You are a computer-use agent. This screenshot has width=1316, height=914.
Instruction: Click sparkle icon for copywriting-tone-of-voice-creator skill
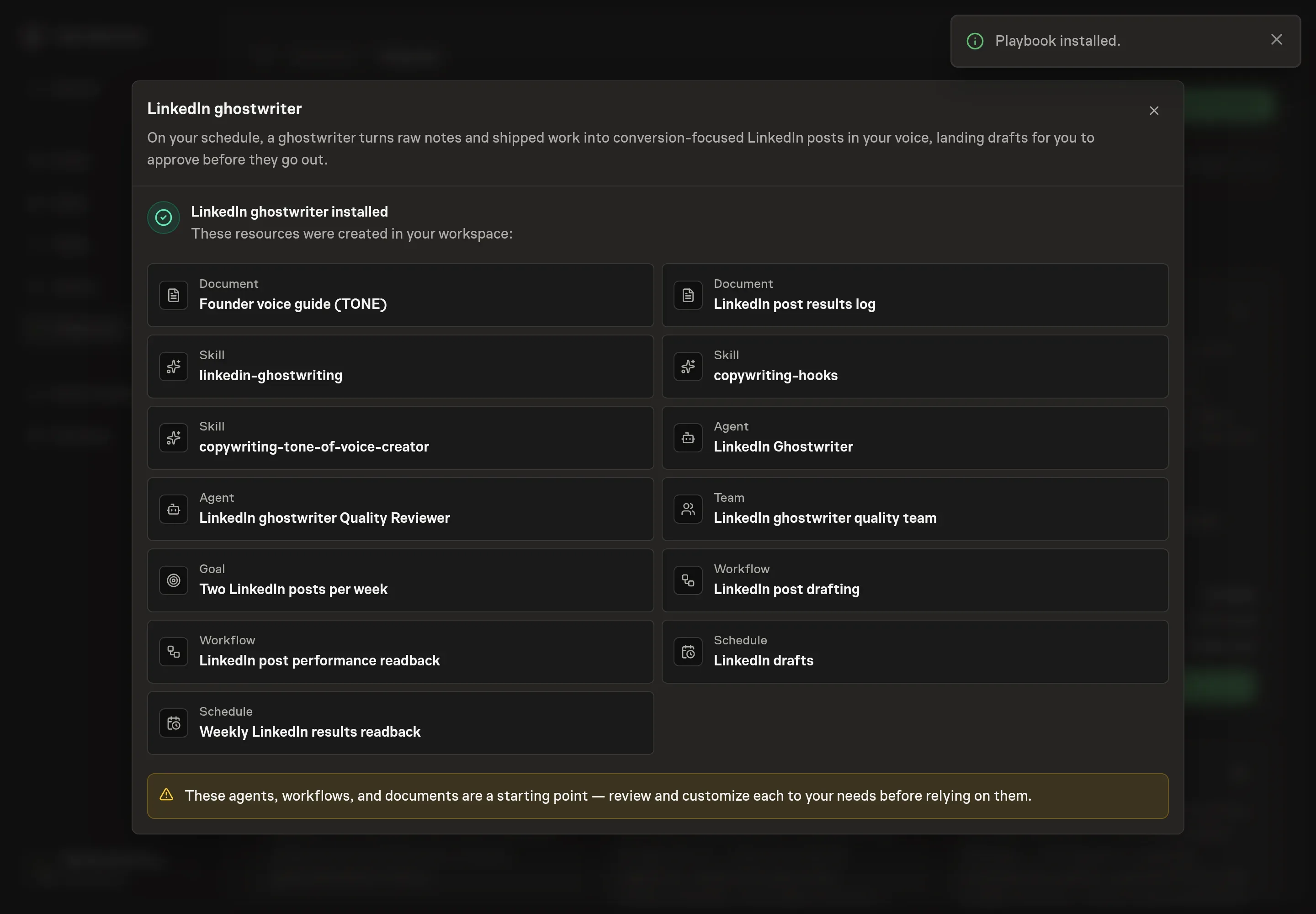click(174, 438)
